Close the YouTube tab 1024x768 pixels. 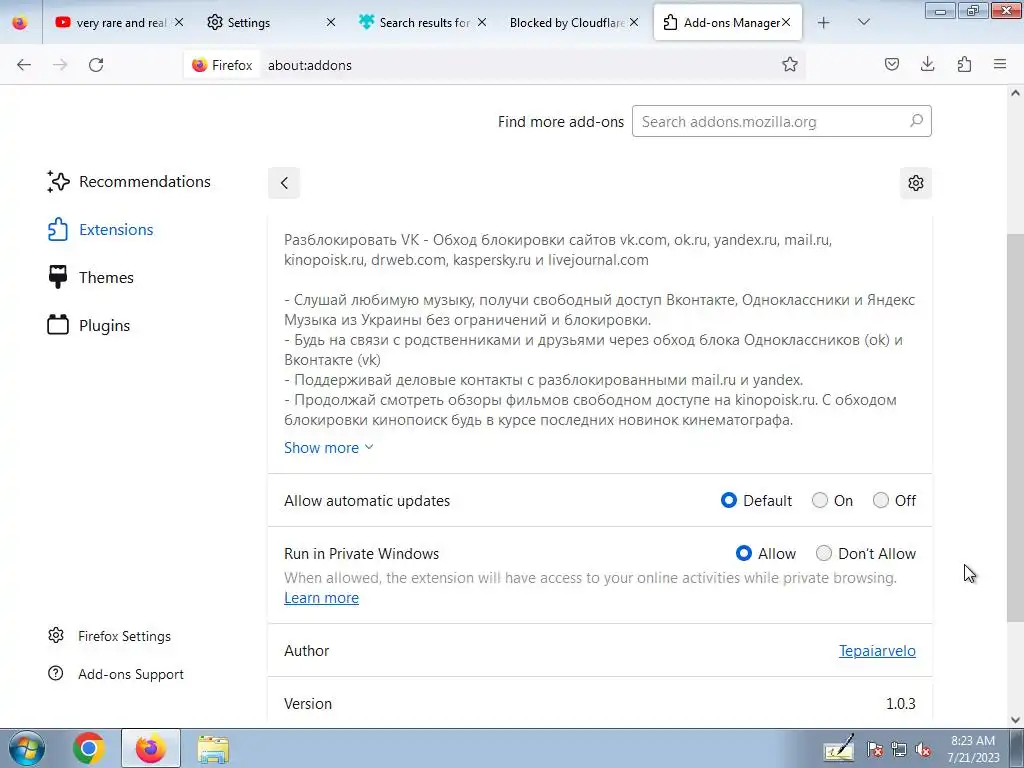[179, 22]
